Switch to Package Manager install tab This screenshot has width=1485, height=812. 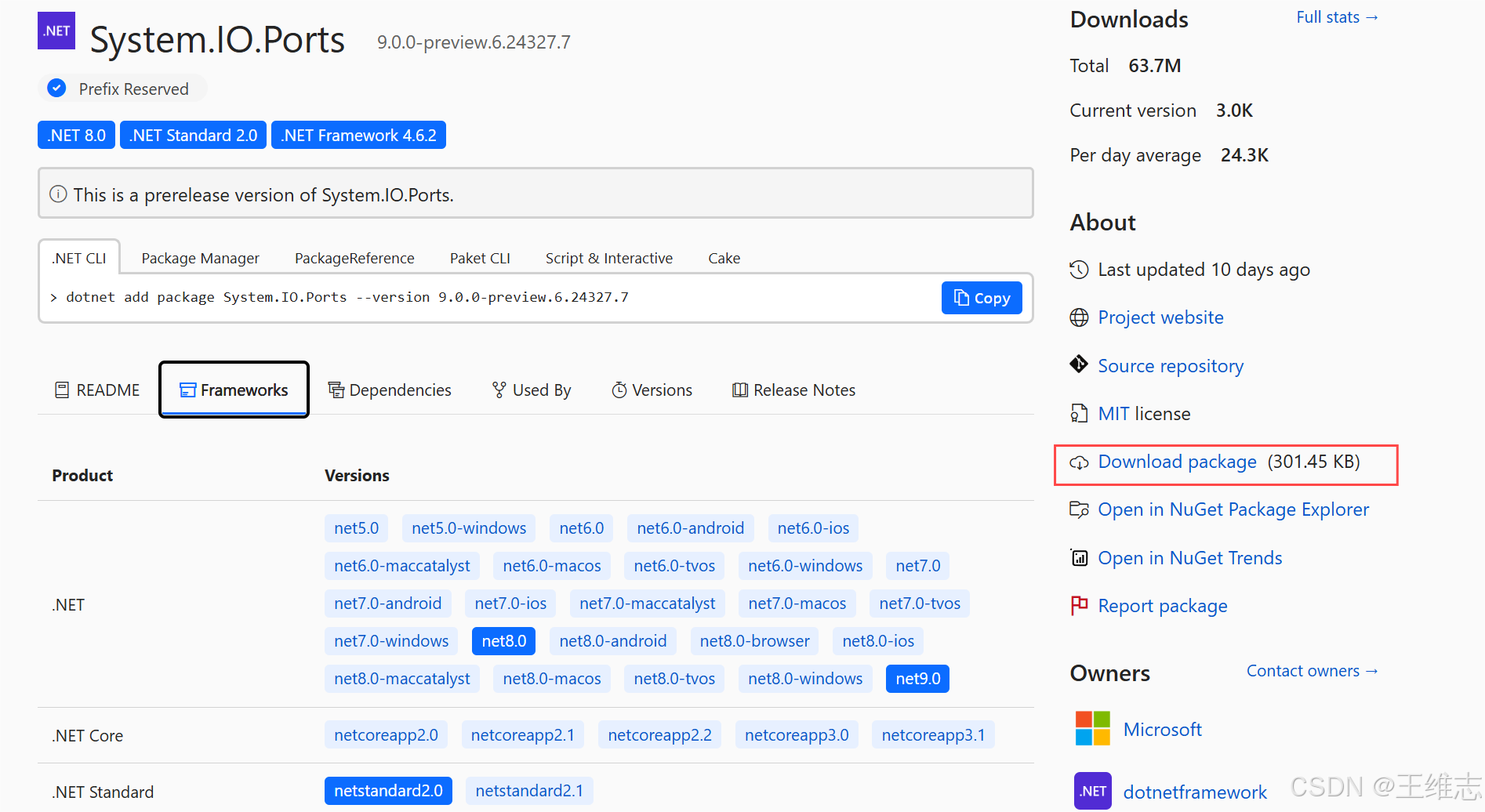coord(200,258)
